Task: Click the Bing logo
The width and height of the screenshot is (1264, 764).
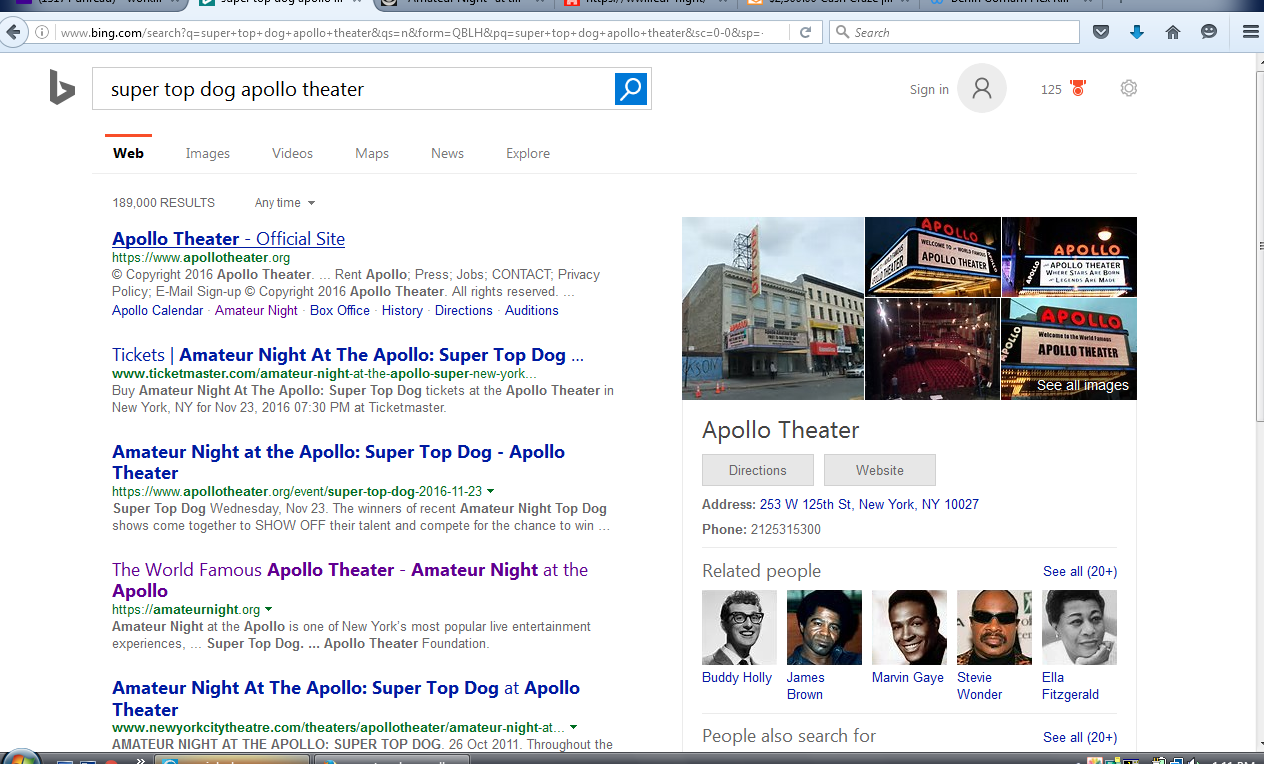Action: [x=62, y=88]
